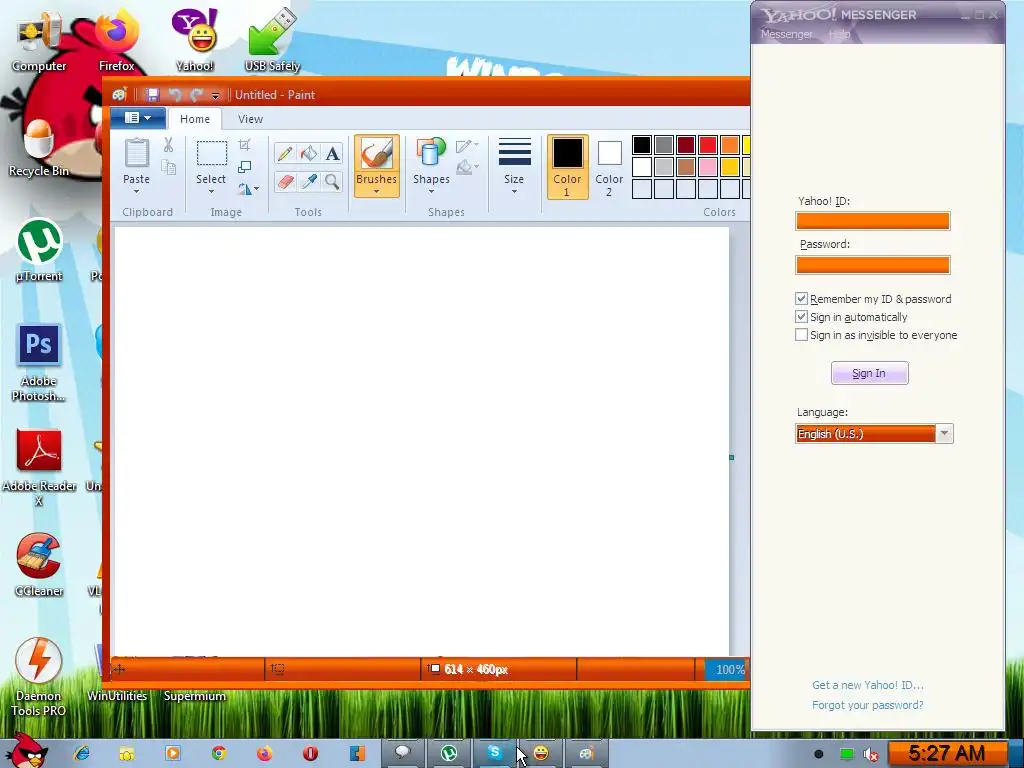This screenshot has height=768, width=1024.
Task: Click the Angry Birds start button
Action: [x=25, y=751]
